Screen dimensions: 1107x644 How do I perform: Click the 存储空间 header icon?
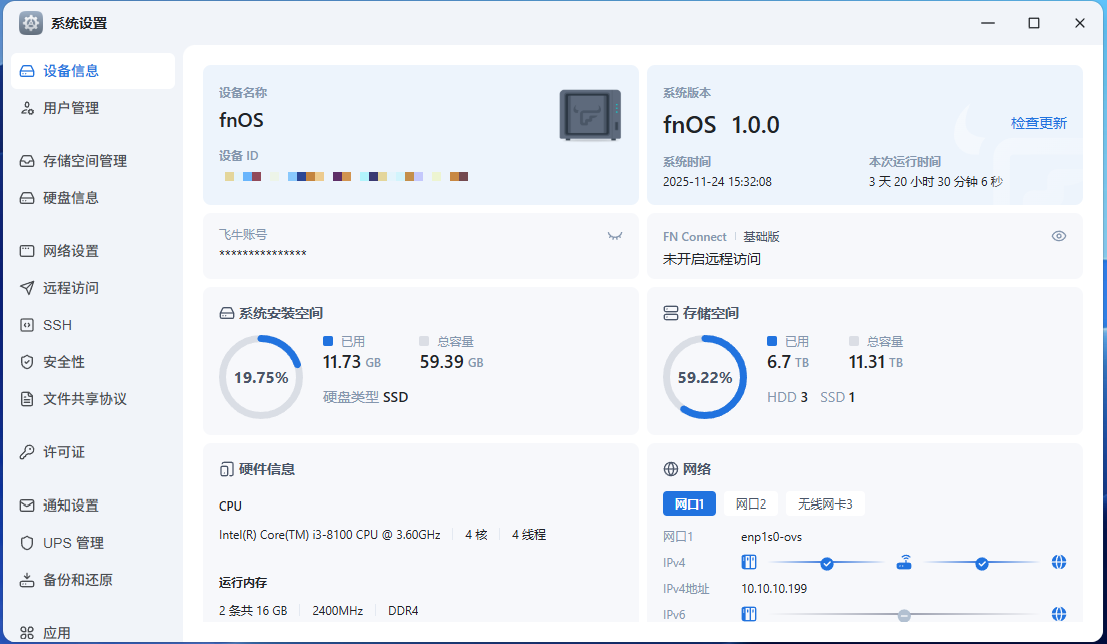671,313
